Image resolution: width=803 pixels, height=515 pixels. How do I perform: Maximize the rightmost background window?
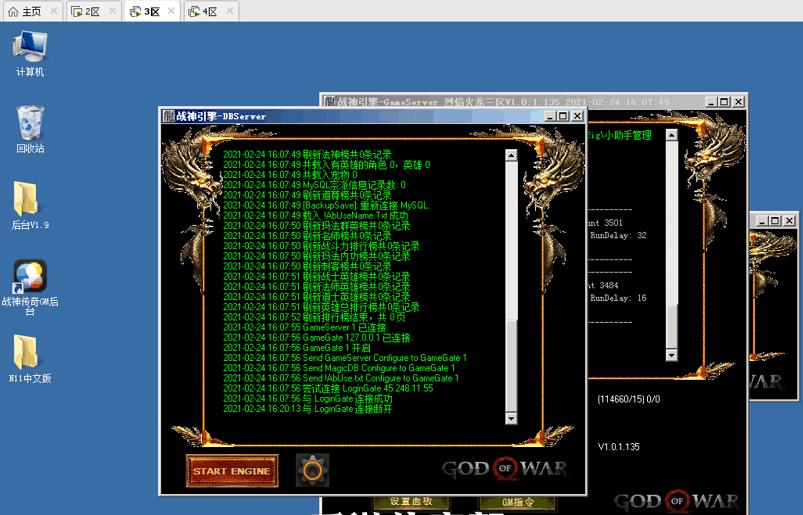pyautogui.click(x=775, y=221)
